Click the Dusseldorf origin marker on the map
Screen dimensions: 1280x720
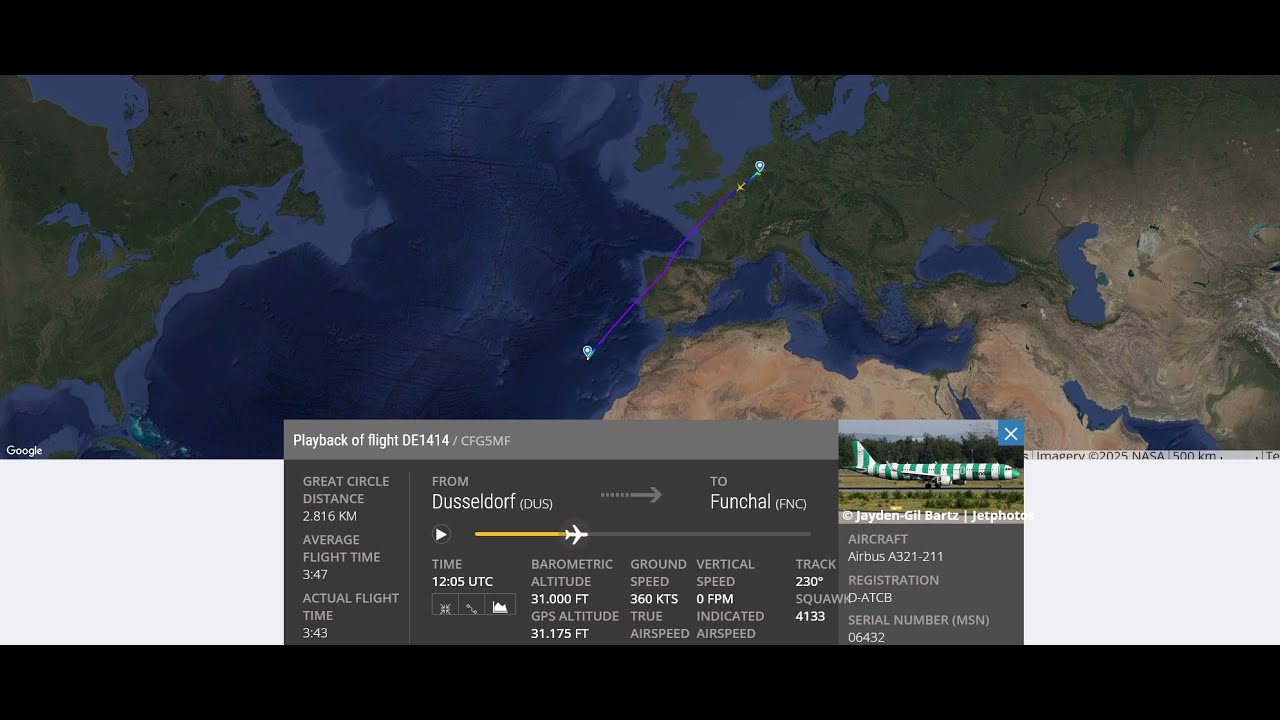[760, 167]
